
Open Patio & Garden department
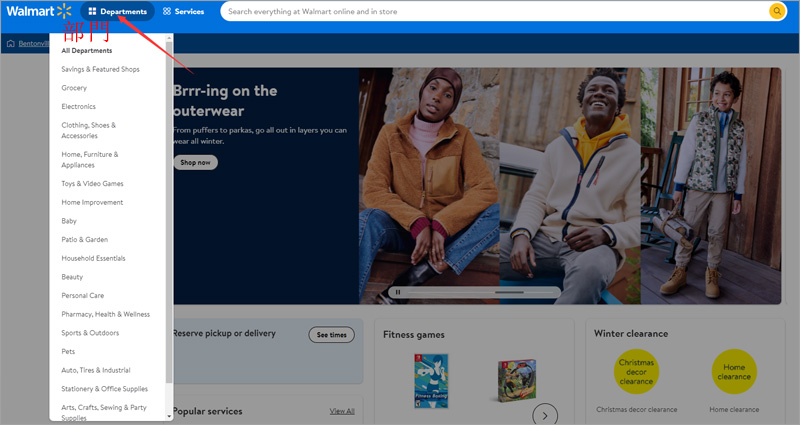85,240
